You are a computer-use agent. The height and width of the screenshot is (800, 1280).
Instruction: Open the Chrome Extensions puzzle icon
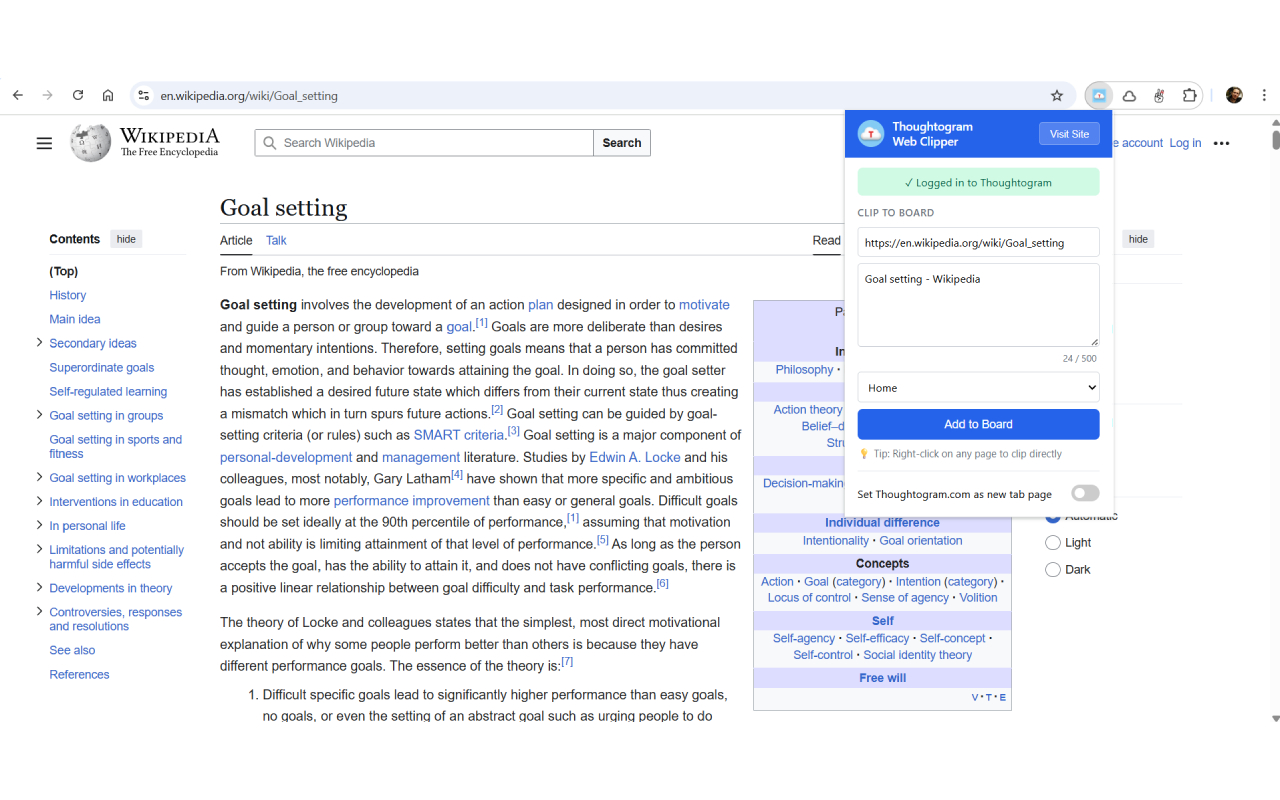point(1189,95)
